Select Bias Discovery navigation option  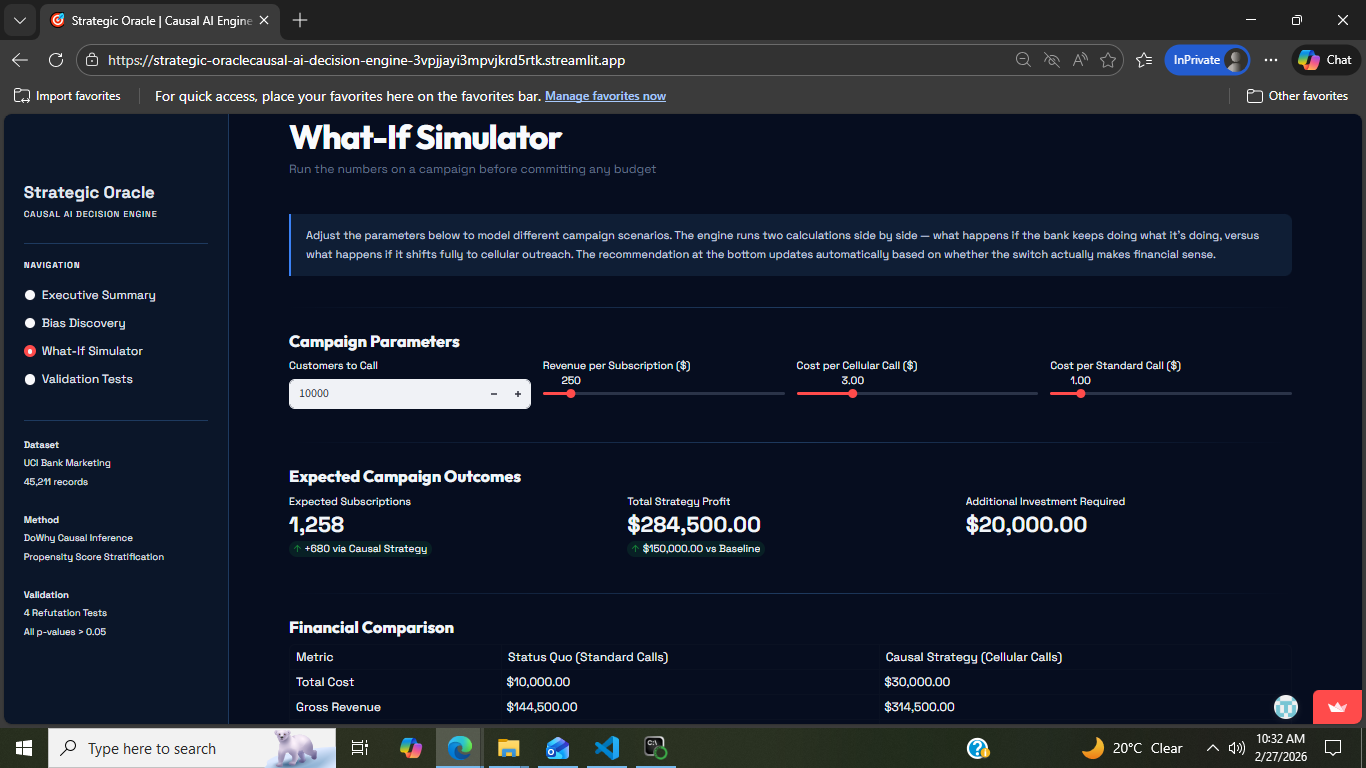[x=75, y=323]
